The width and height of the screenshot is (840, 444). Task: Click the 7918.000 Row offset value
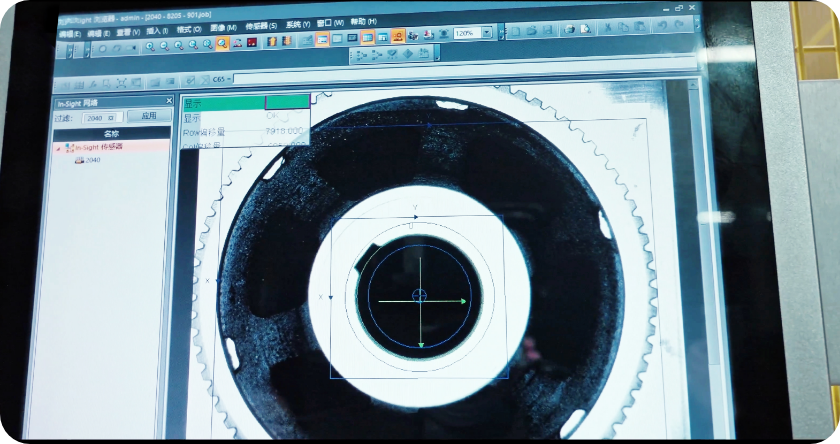(284, 130)
